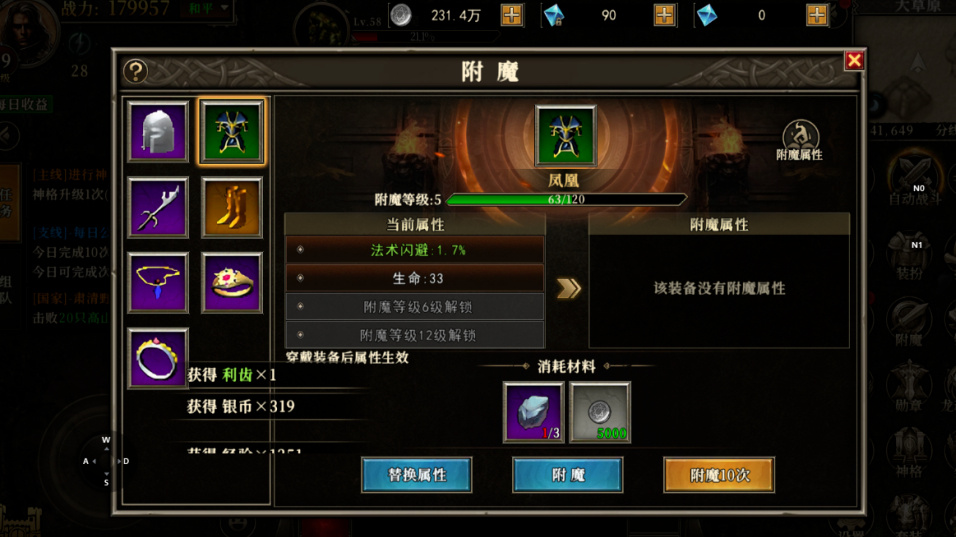The height and width of the screenshot is (537, 956).
Task: Click the 替换属性 button
Action: click(416, 474)
